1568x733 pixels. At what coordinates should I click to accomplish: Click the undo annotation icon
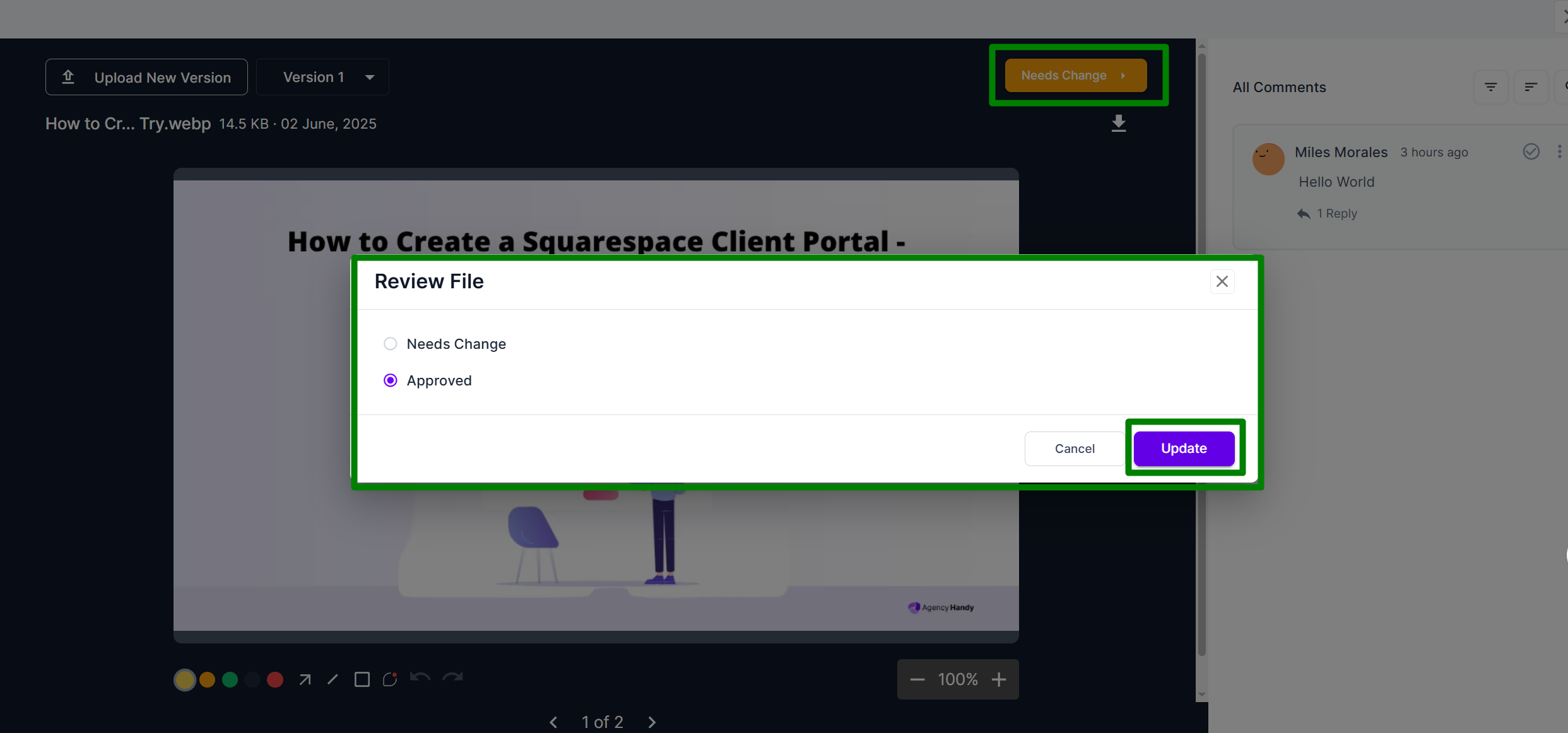tap(420, 678)
